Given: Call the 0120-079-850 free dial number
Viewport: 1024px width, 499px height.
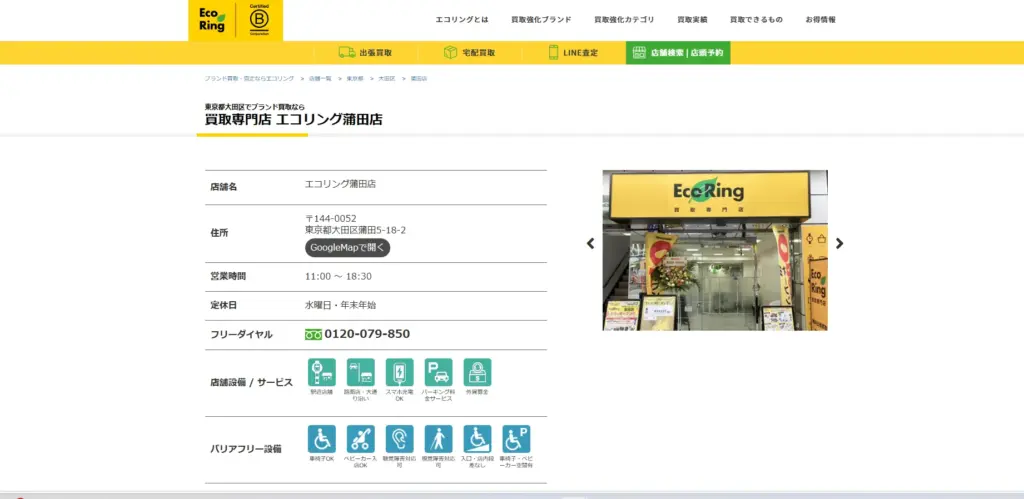Looking at the screenshot, I should point(366,334).
